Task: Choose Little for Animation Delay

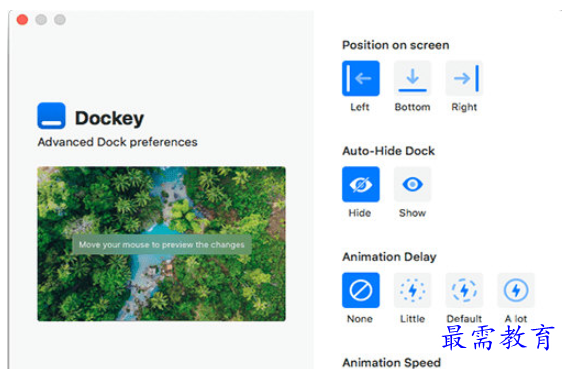Action: (412, 290)
